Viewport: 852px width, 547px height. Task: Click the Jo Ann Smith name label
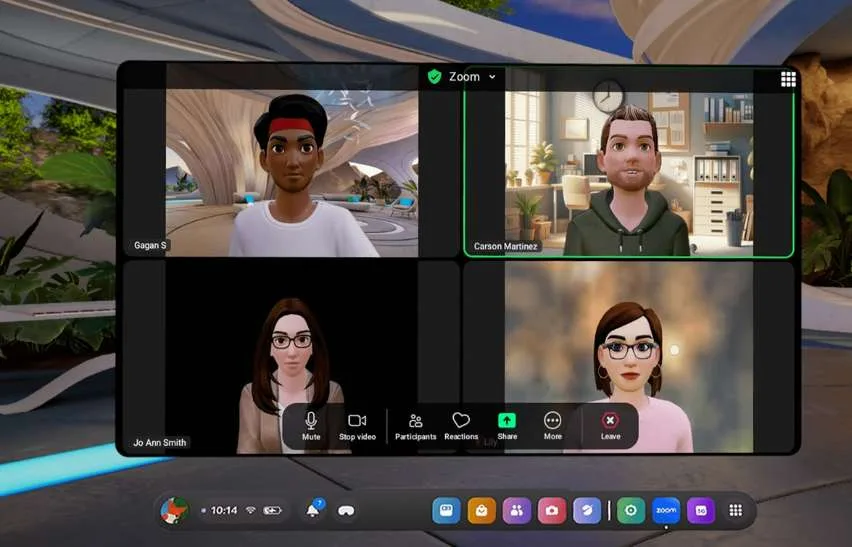(x=160, y=442)
